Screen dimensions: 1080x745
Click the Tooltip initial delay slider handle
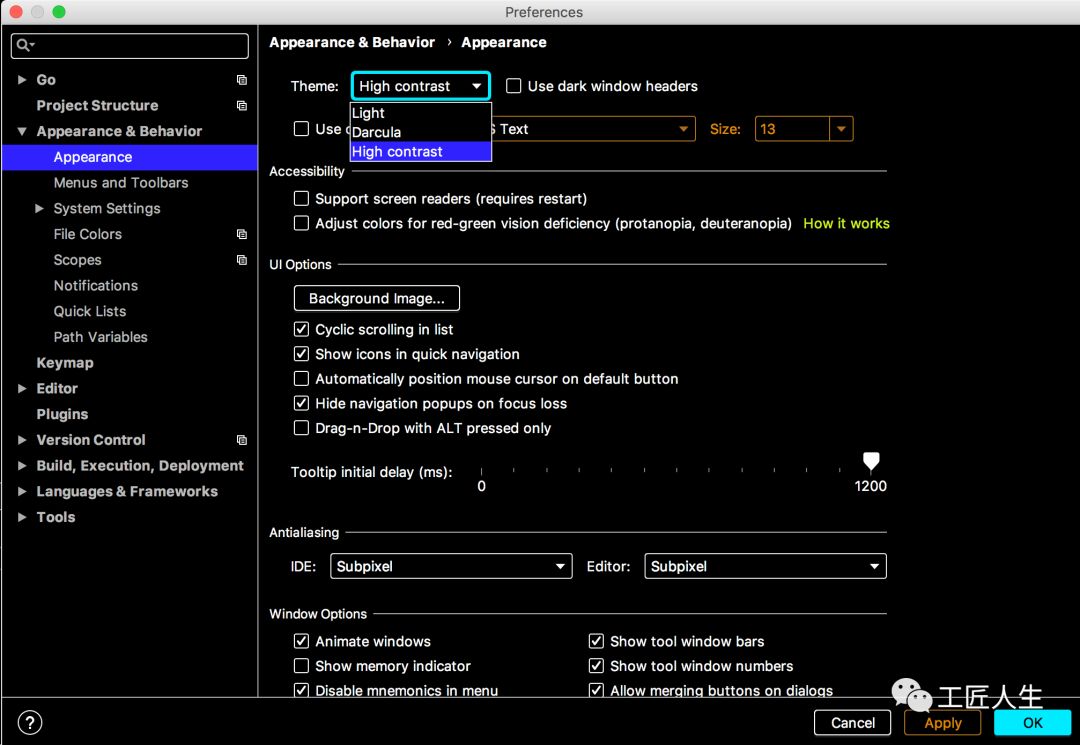[x=871, y=461]
